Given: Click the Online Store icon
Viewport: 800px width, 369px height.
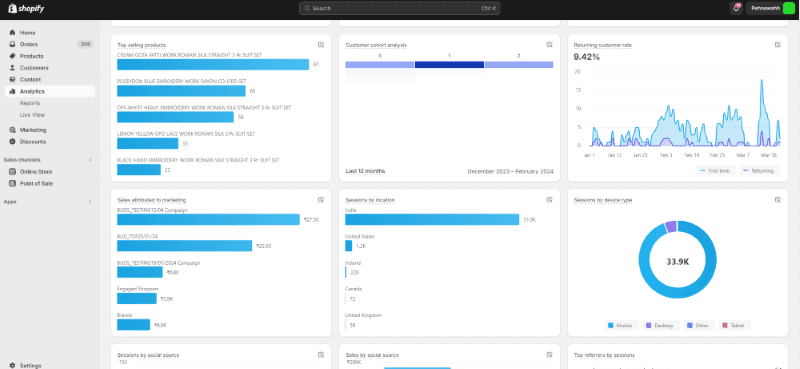Looking at the screenshot, I should pyautogui.click(x=12, y=172).
